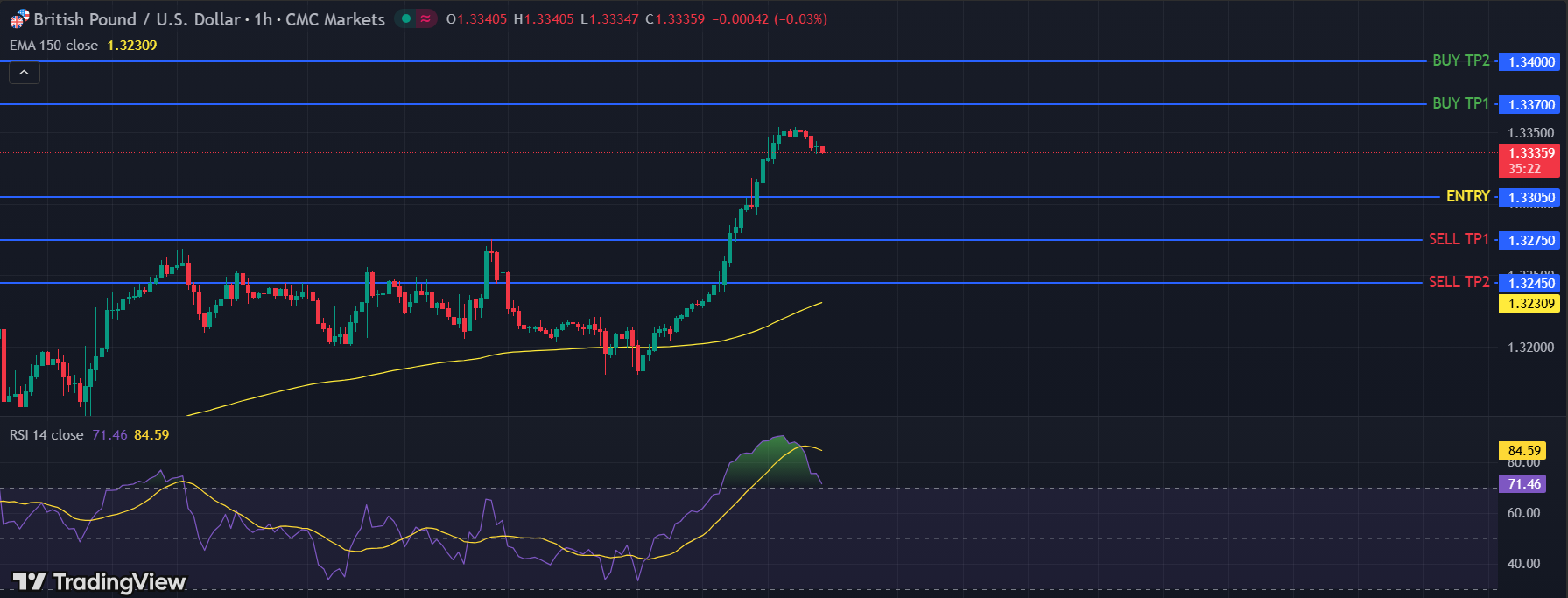Click the BUY TP2 1.34000 price label
The image size is (1568, 598).
click(1531, 62)
